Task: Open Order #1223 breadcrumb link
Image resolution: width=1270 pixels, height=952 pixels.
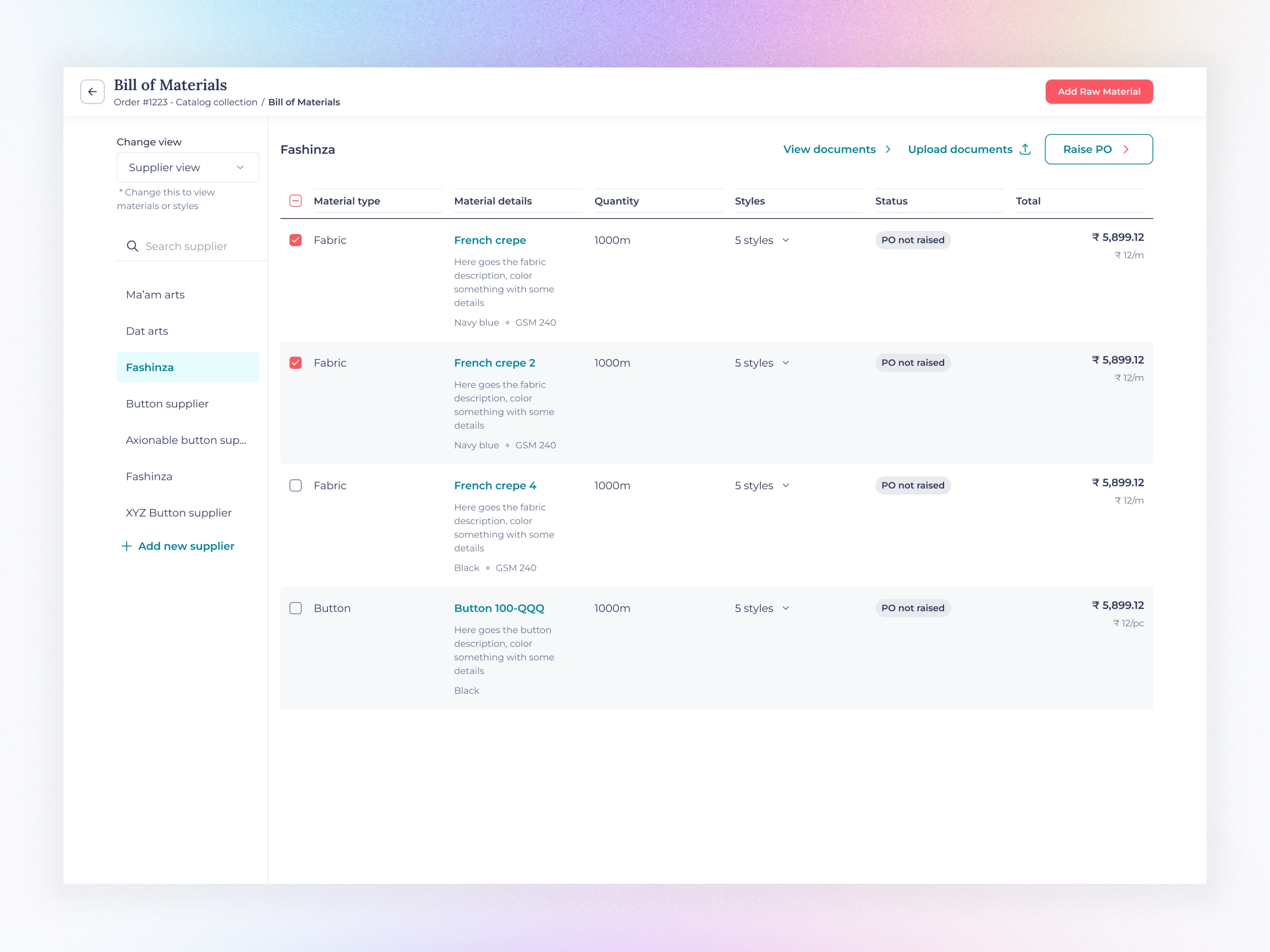Action: tap(185, 102)
